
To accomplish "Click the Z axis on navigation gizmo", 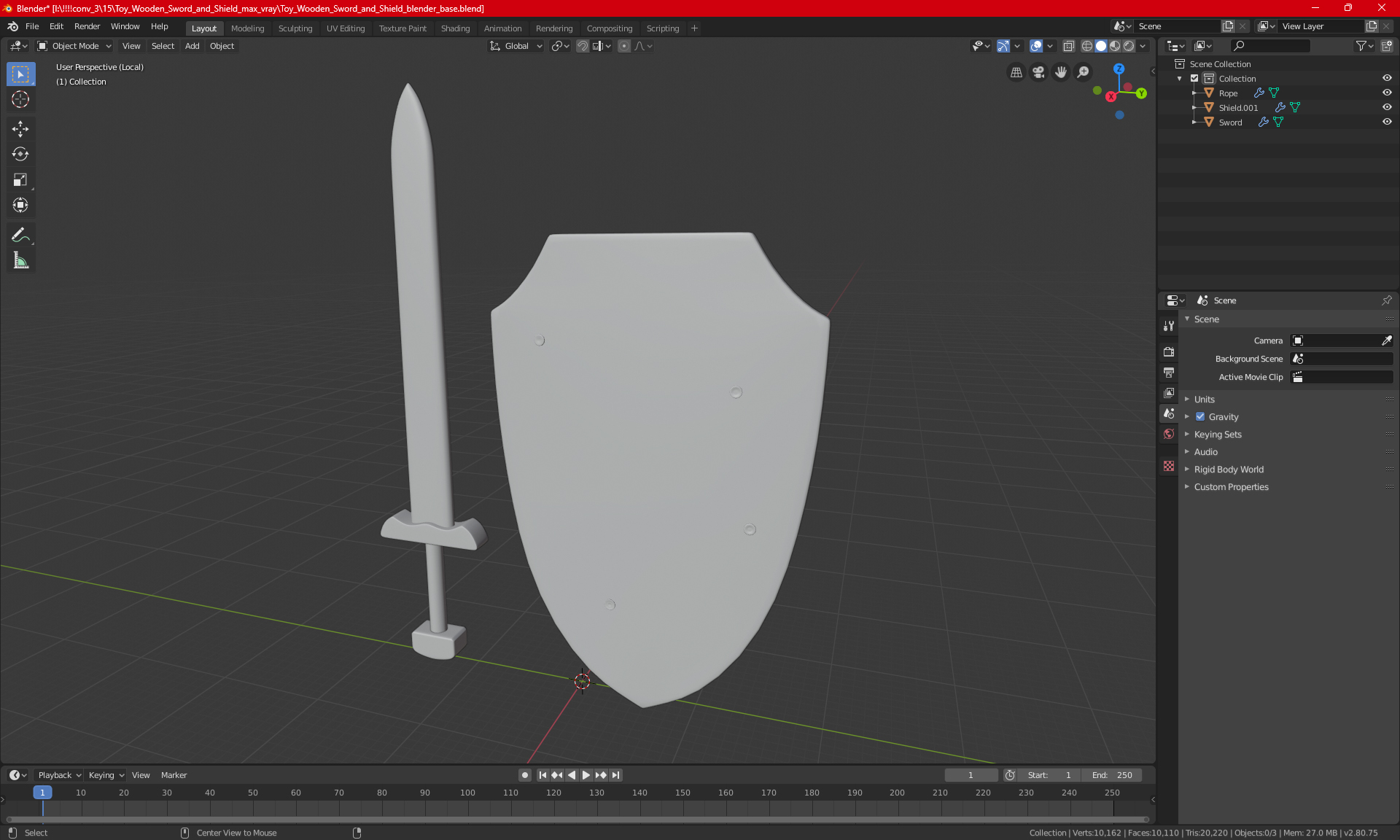I will click(x=1119, y=69).
